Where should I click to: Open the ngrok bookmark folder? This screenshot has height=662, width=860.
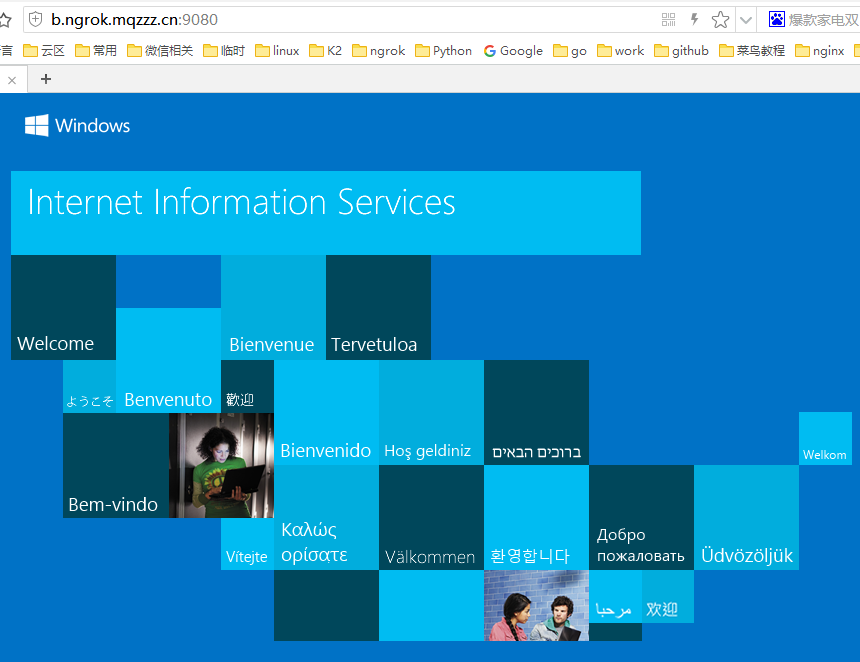tap(378, 51)
